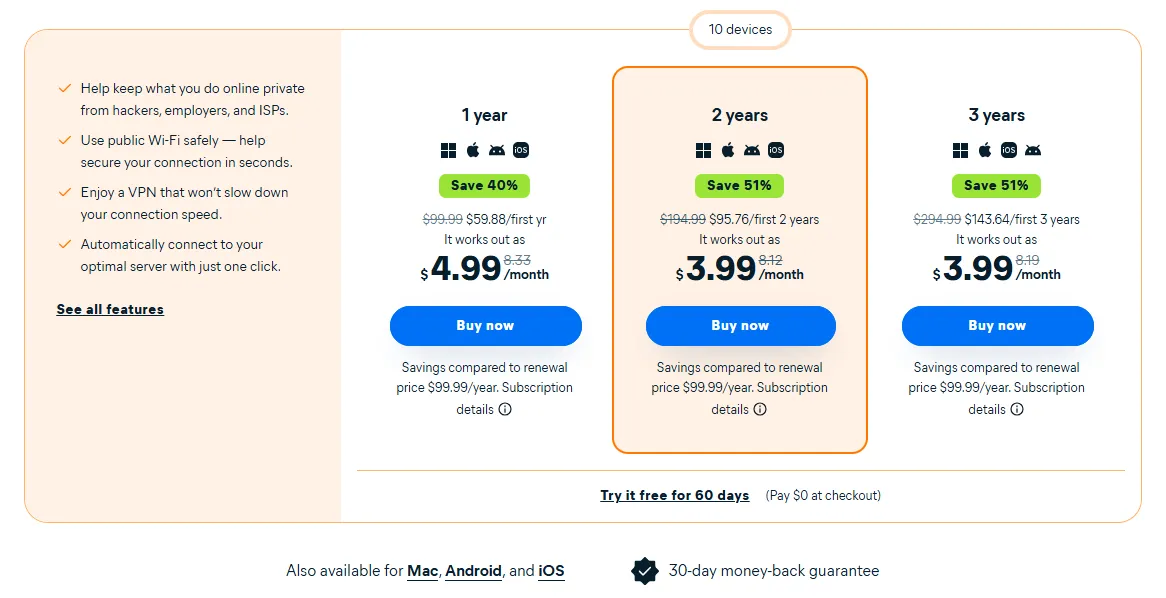Viewport: 1166px width, 598px height.
Task: Open the See all features link
Action: (x=110, y=310)
